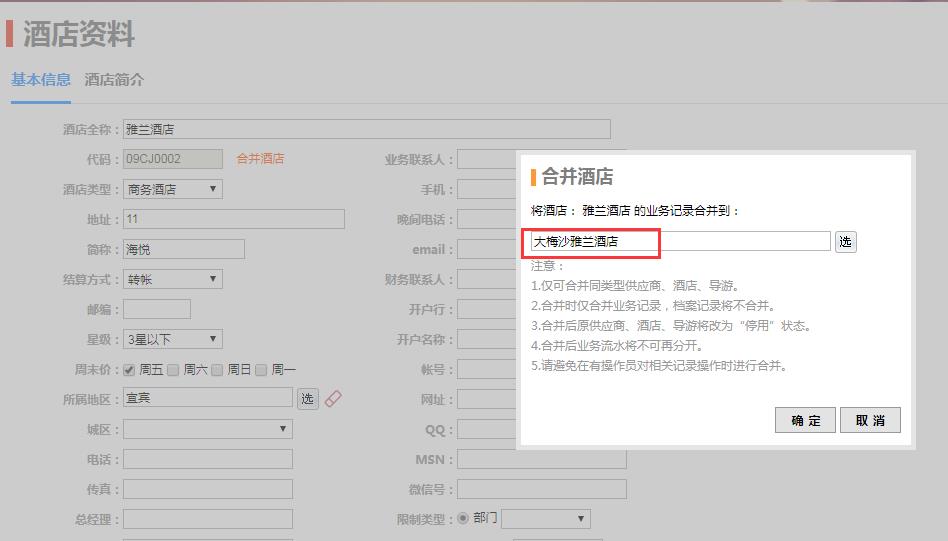Tick the 周一 checkbox

(261, 370)
